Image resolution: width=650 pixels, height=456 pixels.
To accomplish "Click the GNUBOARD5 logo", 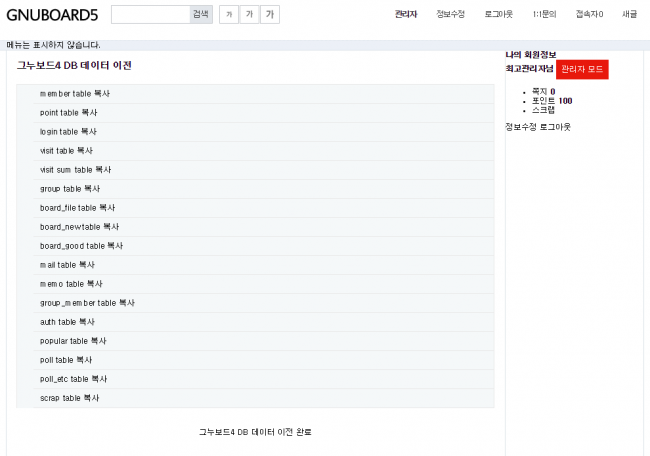I will point(52,15).
